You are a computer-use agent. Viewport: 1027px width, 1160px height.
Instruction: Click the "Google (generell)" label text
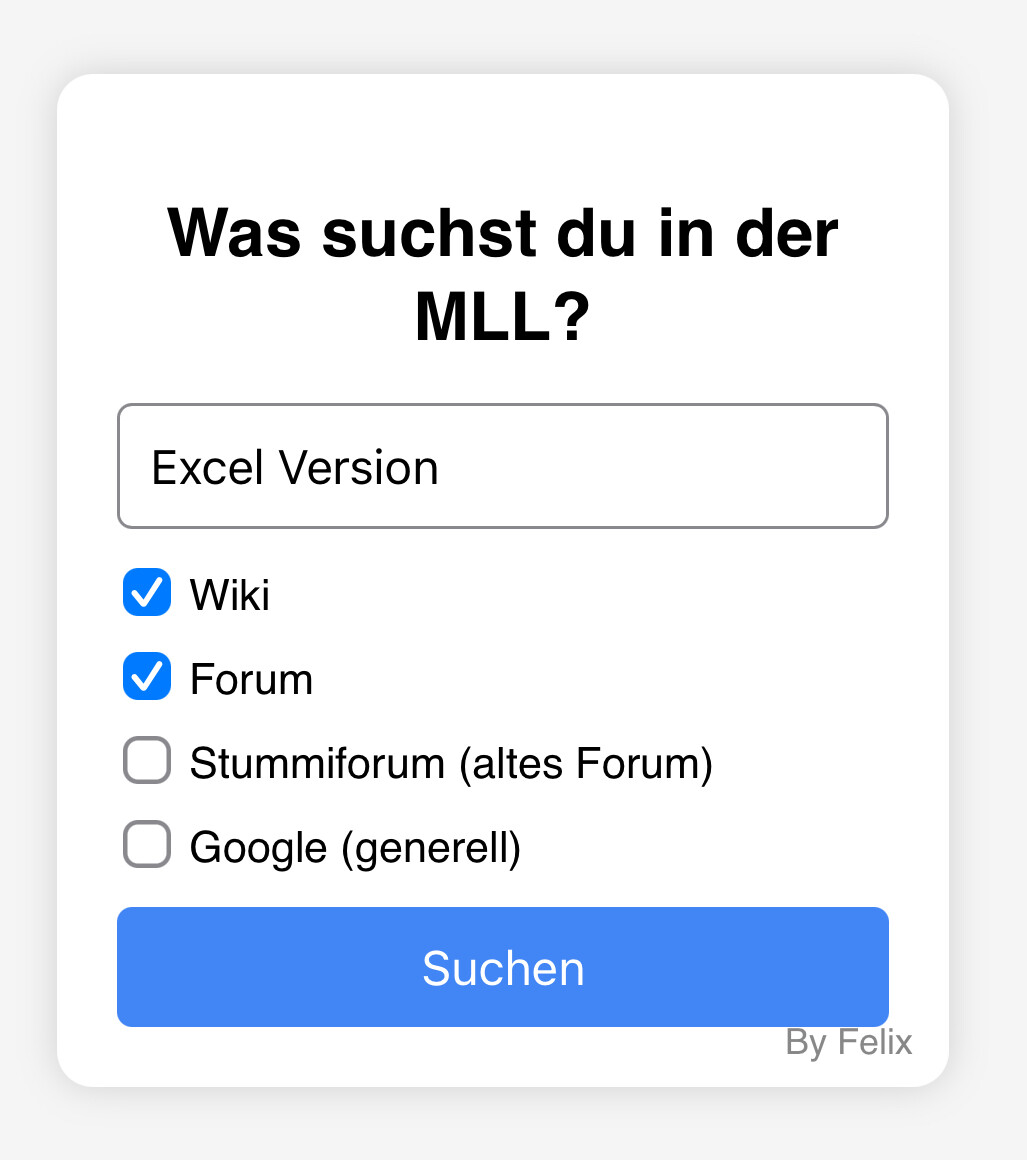point(355,848)
